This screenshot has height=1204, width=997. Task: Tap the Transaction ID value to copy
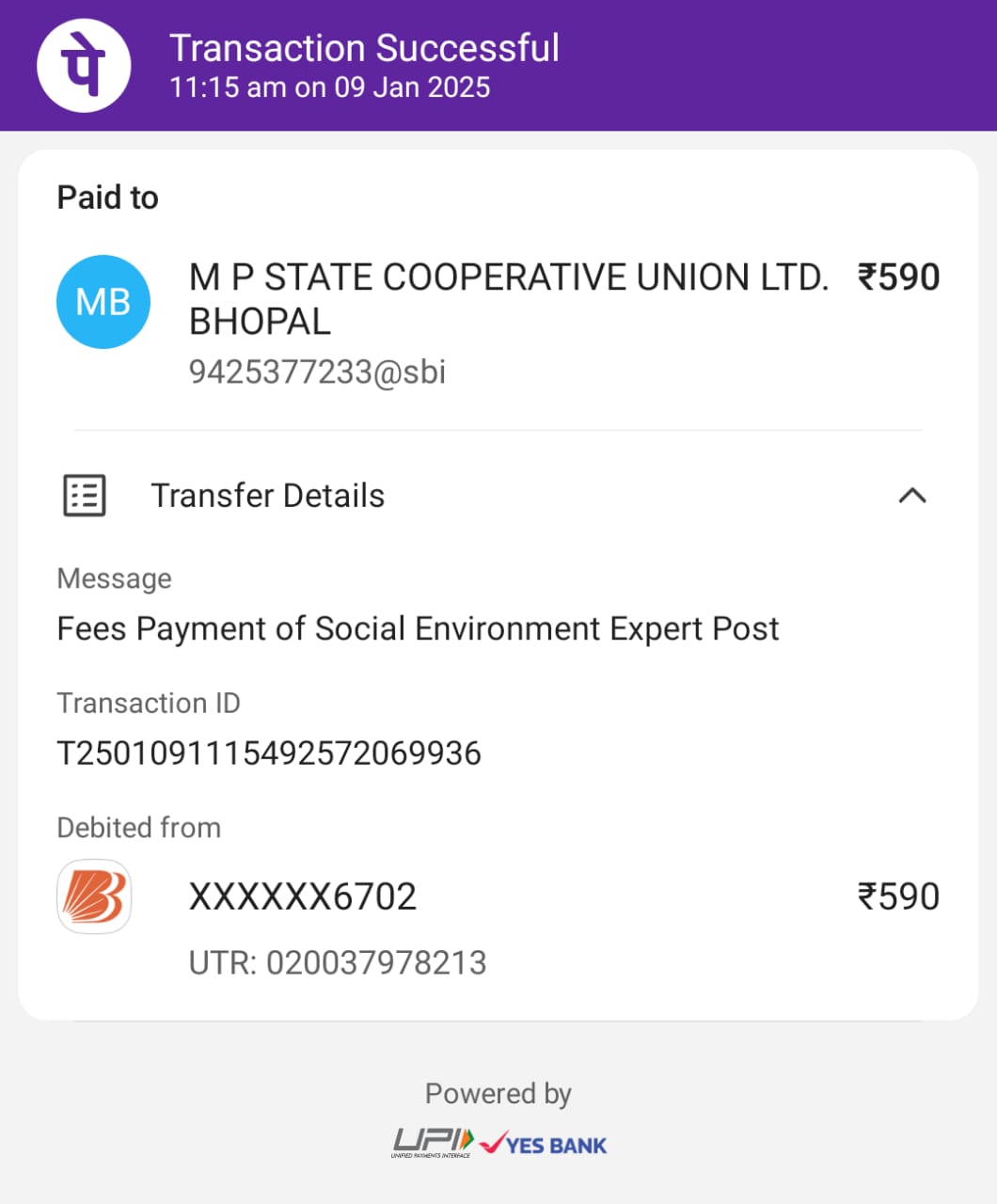(269, 753)
